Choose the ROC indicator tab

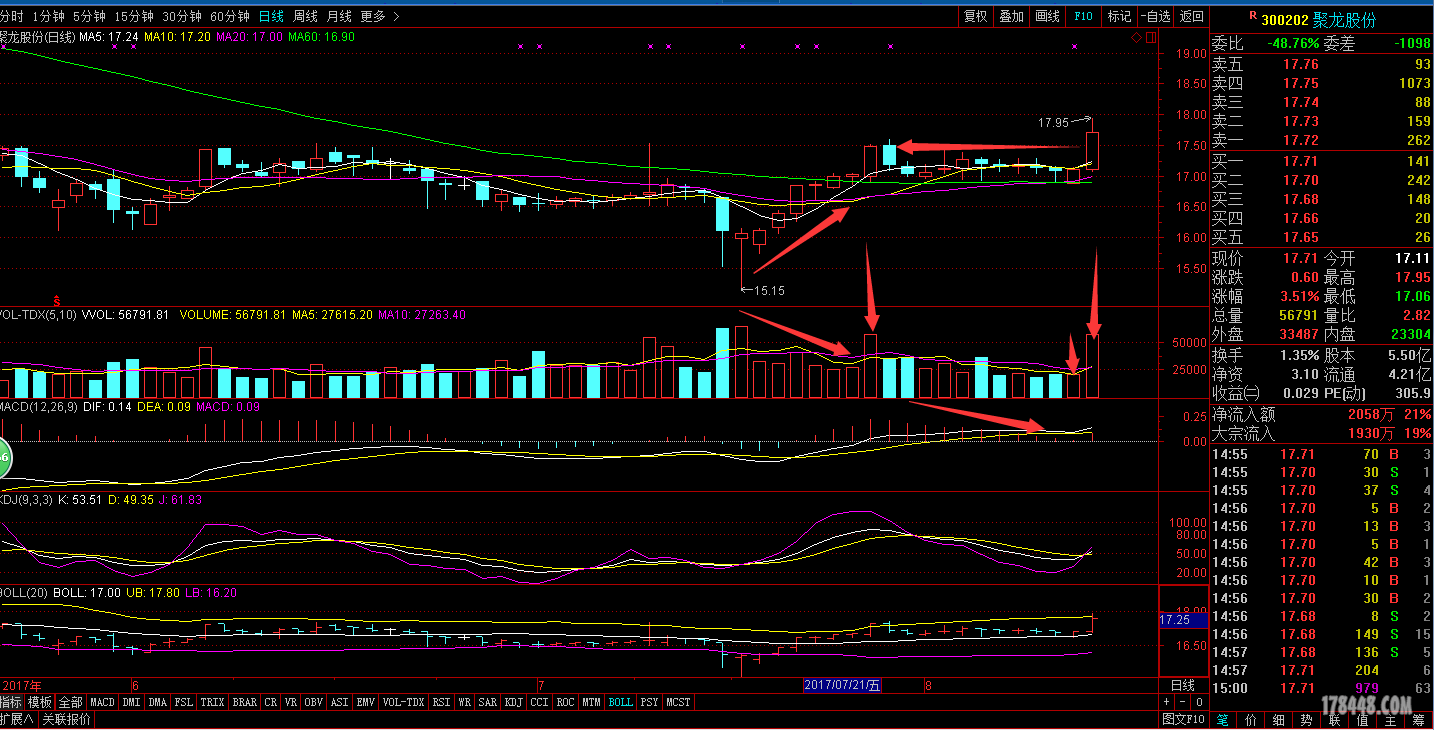[x=565, y=702]
